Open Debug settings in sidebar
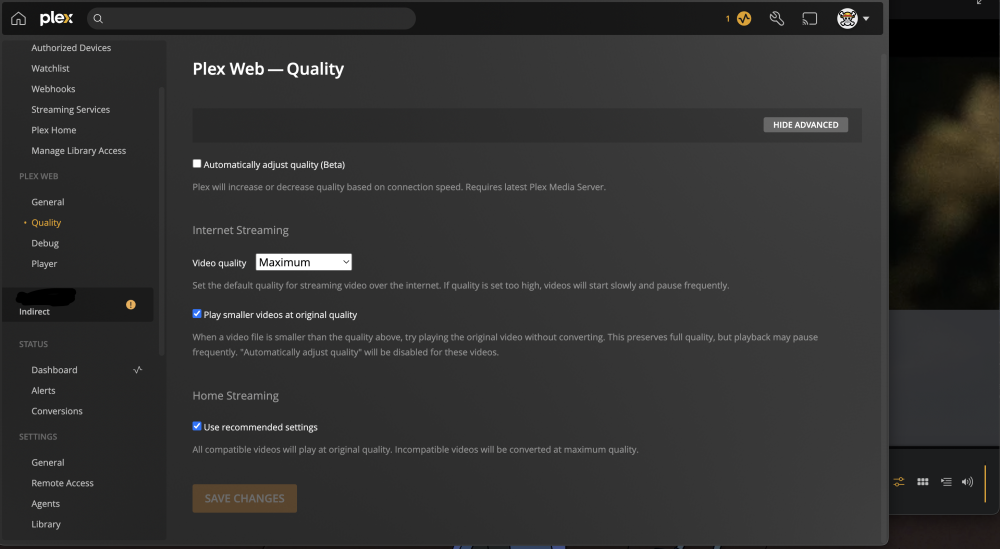This screenshot has width=1000, height=549. click(x=45, y=243)
